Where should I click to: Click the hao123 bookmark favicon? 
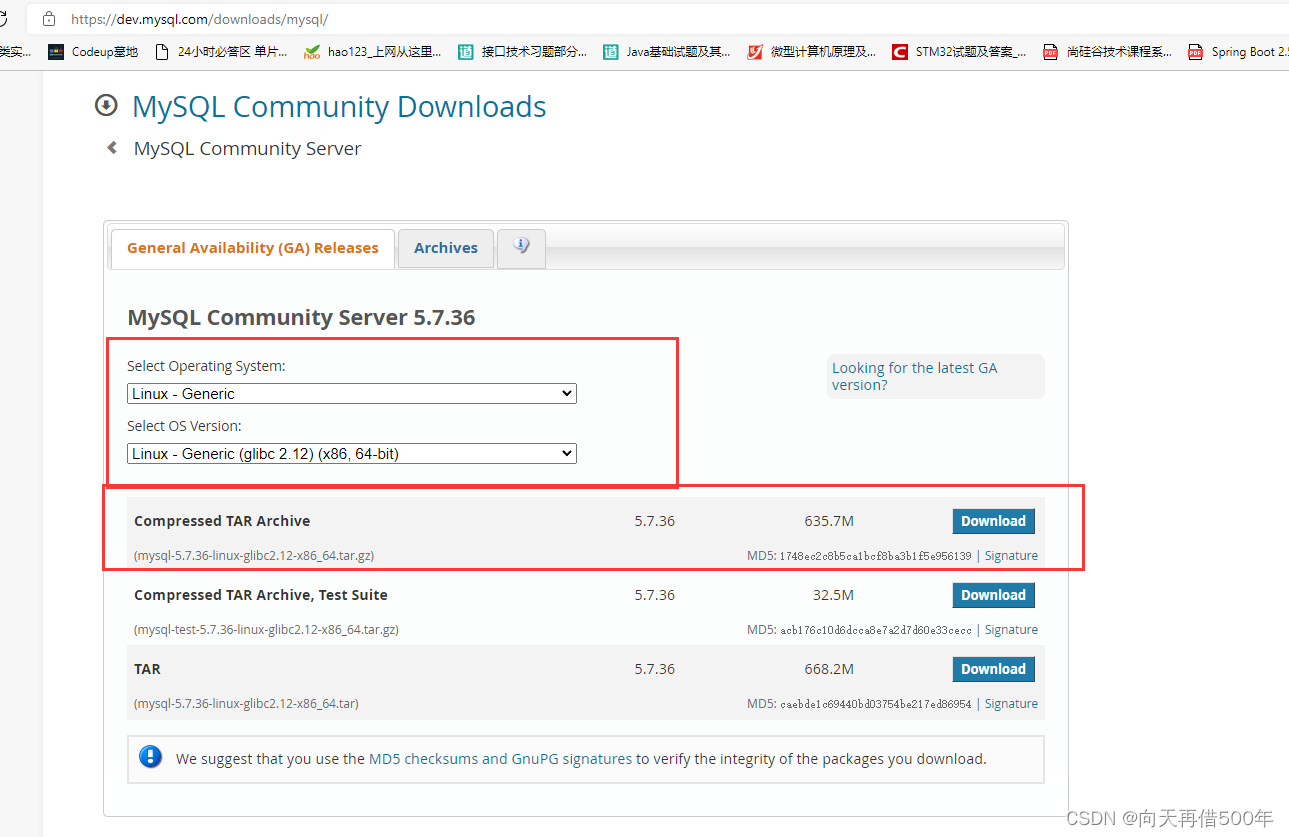coord(313,52)
